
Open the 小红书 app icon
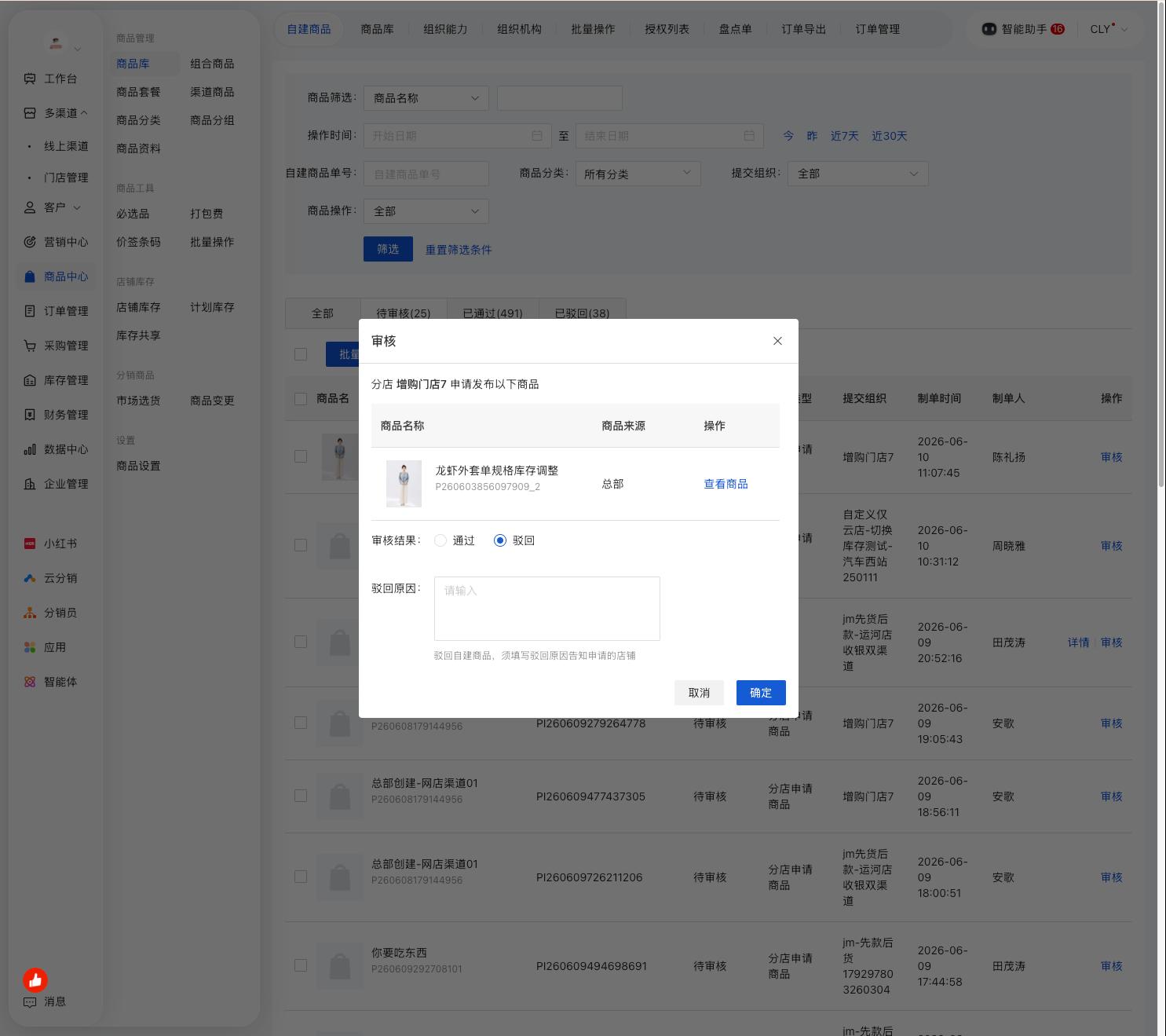tap(30, 544)
